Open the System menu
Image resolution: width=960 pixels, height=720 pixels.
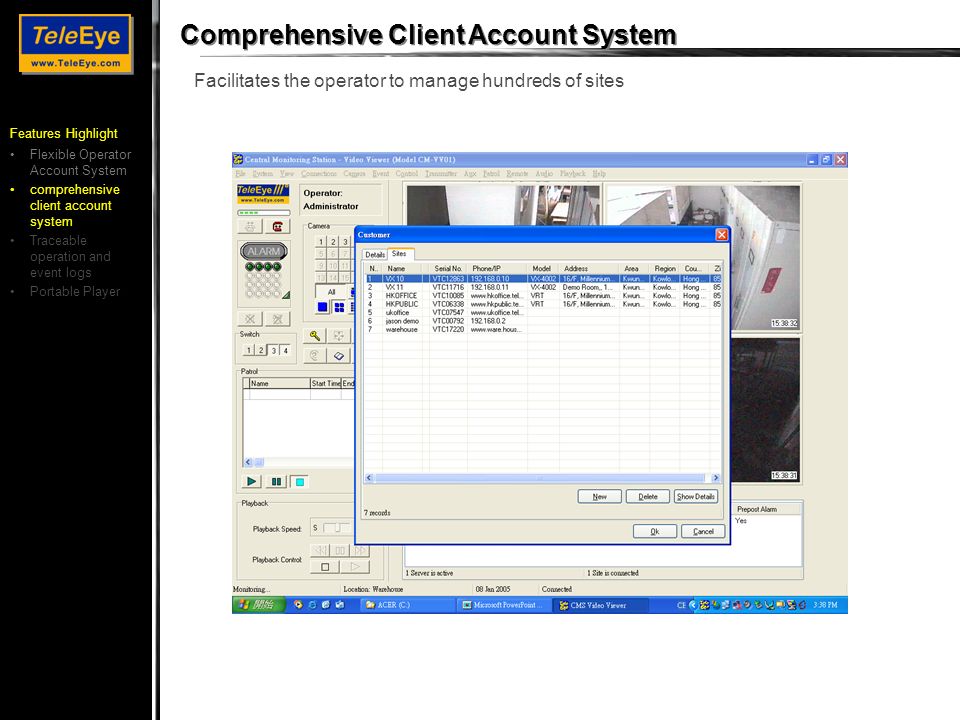point(263,174)
